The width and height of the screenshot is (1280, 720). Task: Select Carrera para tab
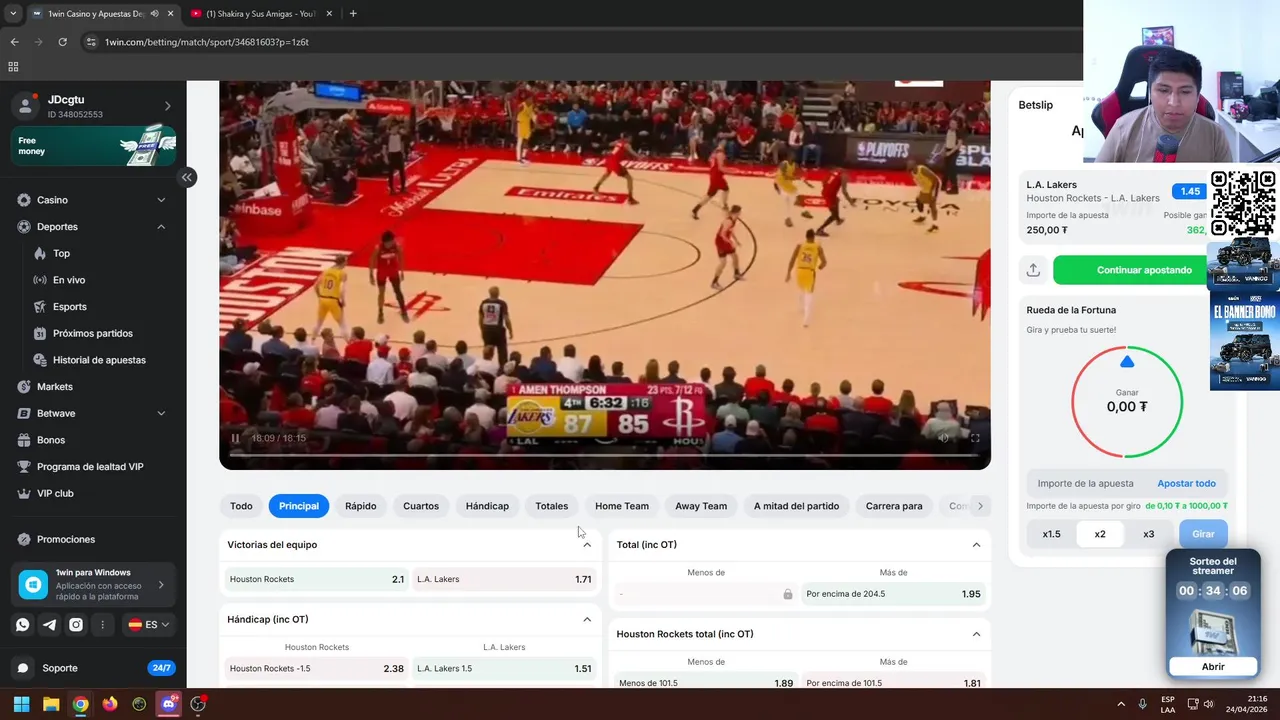tap(894, 506)
